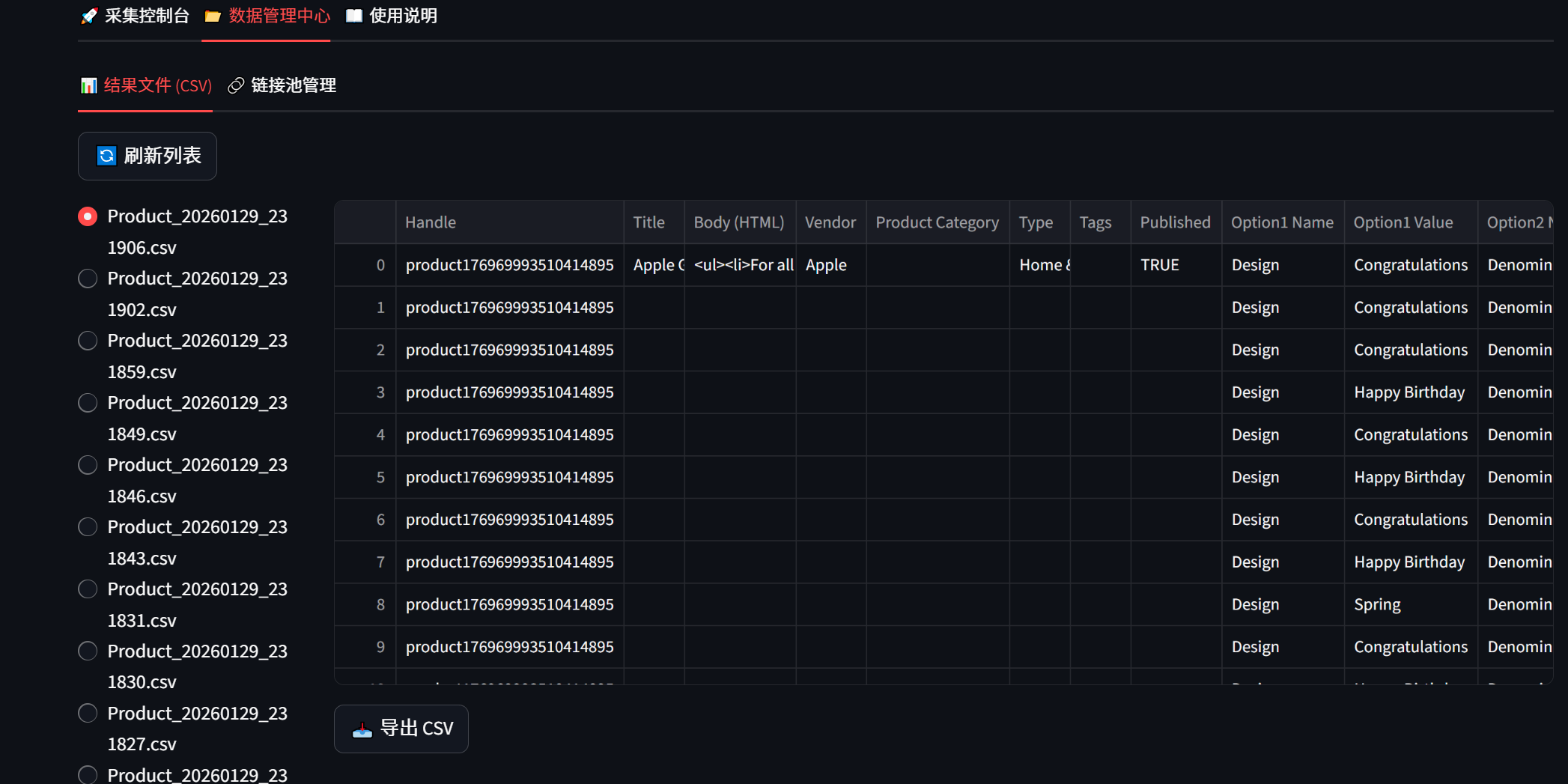Open the 使用说明 tab
This screenshot has height=784, width=1568.
(403, 16)
